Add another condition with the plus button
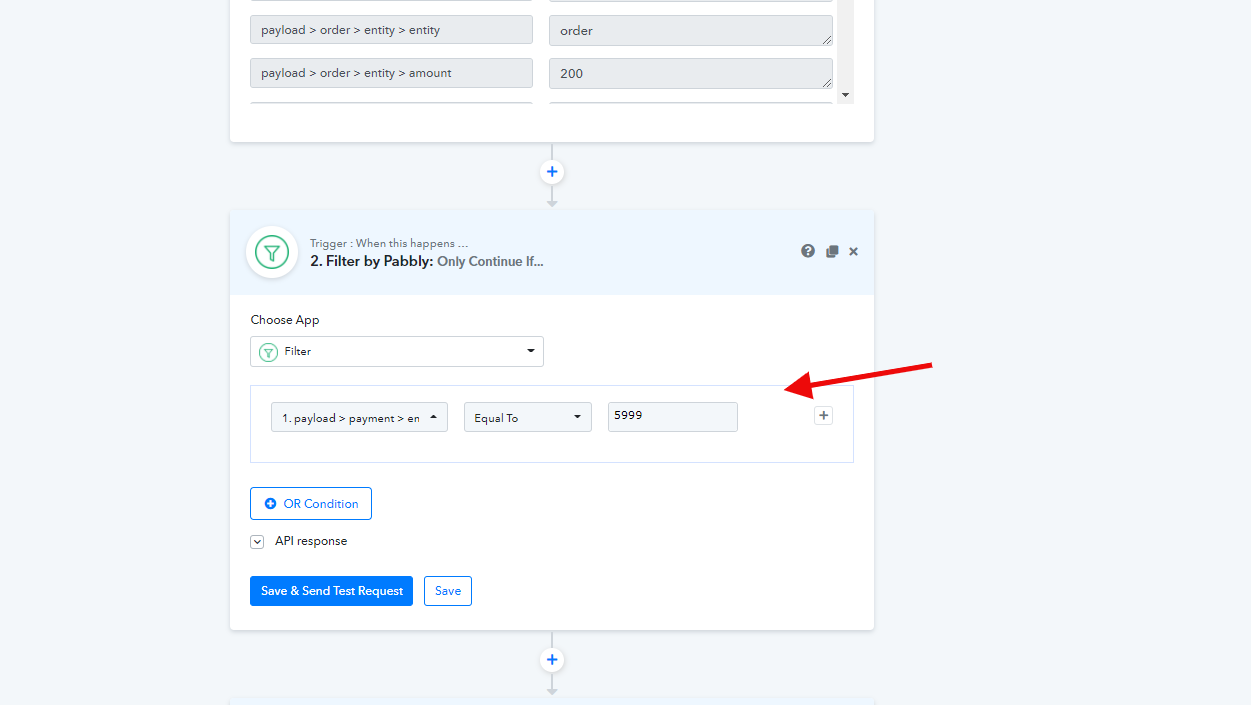Image resolution: width=1251 pixels, height=705 pixels. click(x=823, y=415)
